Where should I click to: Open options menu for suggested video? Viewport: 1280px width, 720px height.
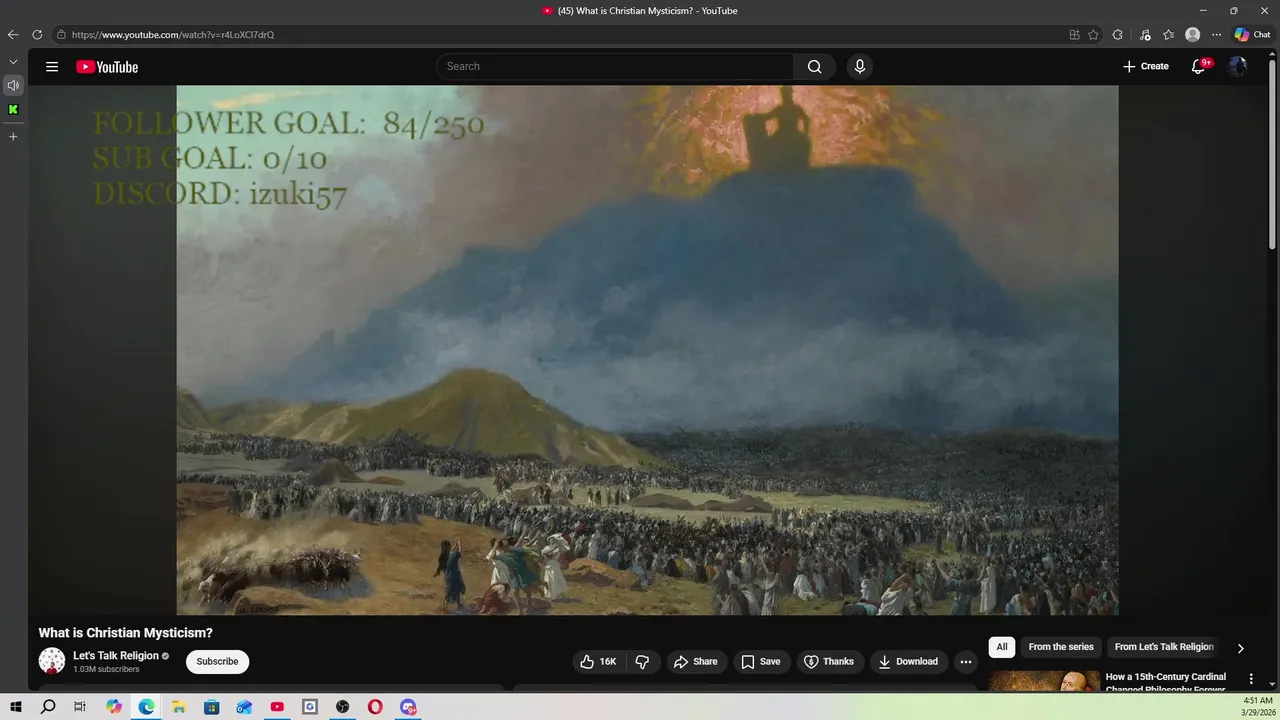1251,678
